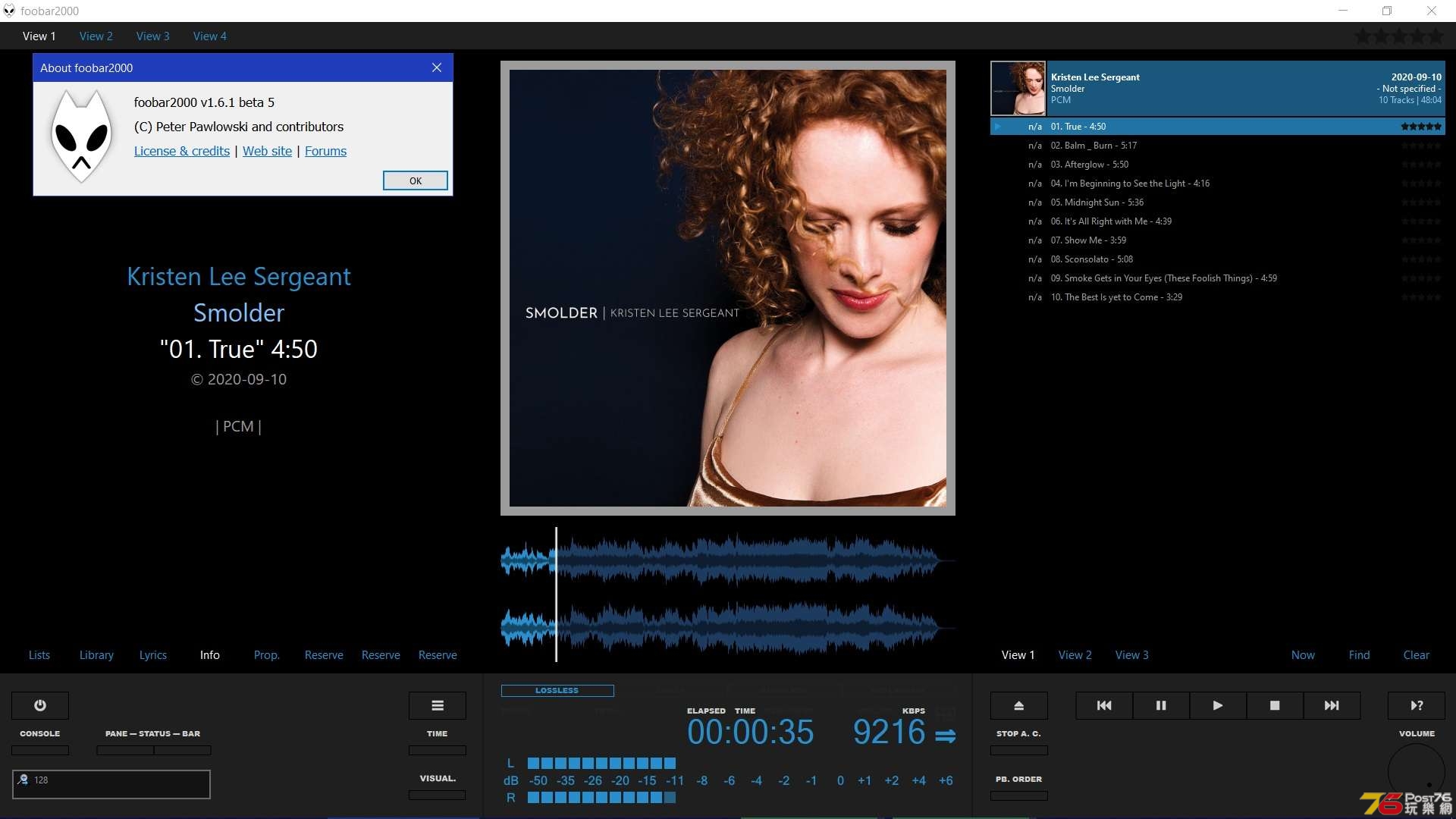Screen dimensions: 1456x819
Task: Toggle the PB. ORDER indicator switch
Action: click(1019, 795)
